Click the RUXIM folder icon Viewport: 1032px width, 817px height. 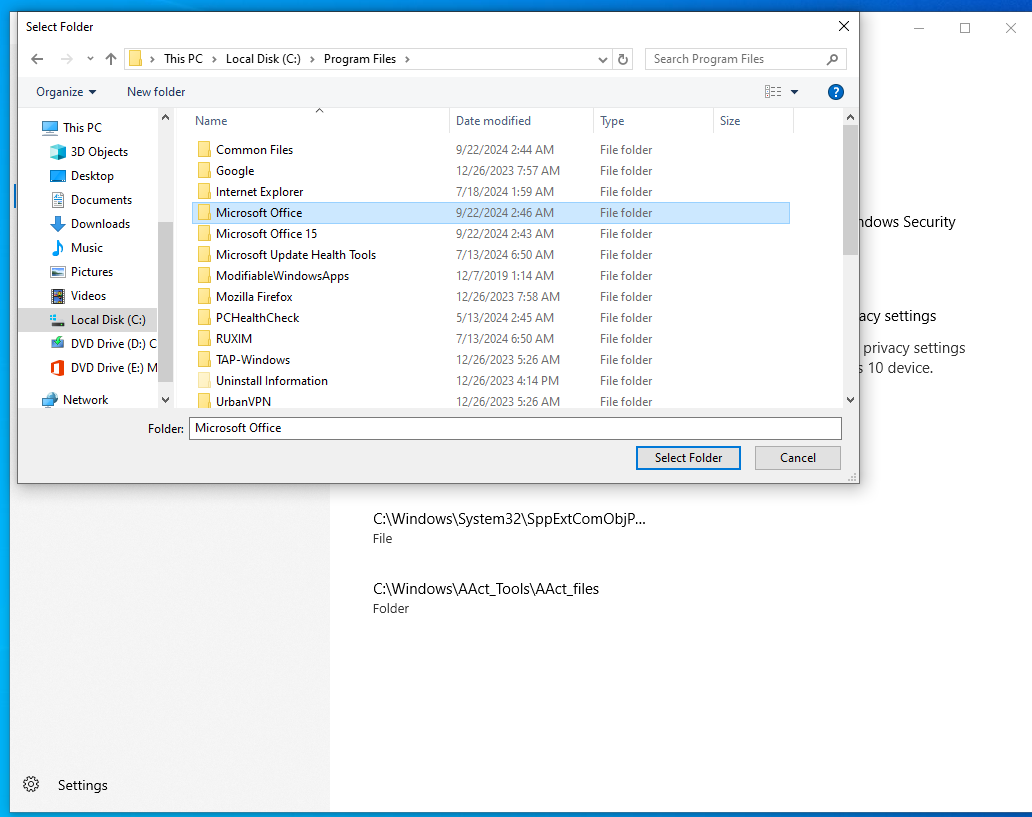pos(204,339)
